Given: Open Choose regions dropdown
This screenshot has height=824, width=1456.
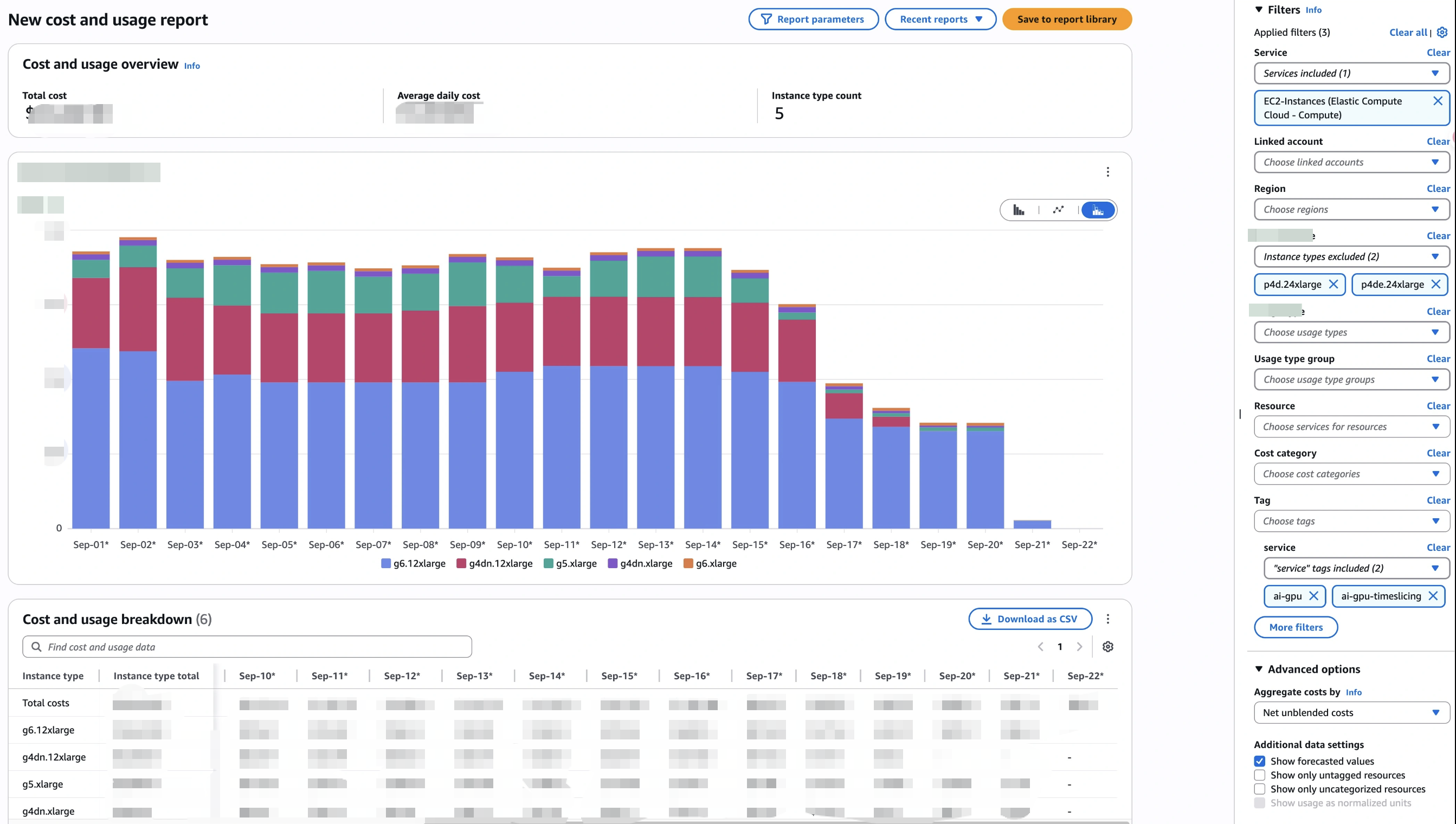Looking at the screenshot, I should 1351,209.
